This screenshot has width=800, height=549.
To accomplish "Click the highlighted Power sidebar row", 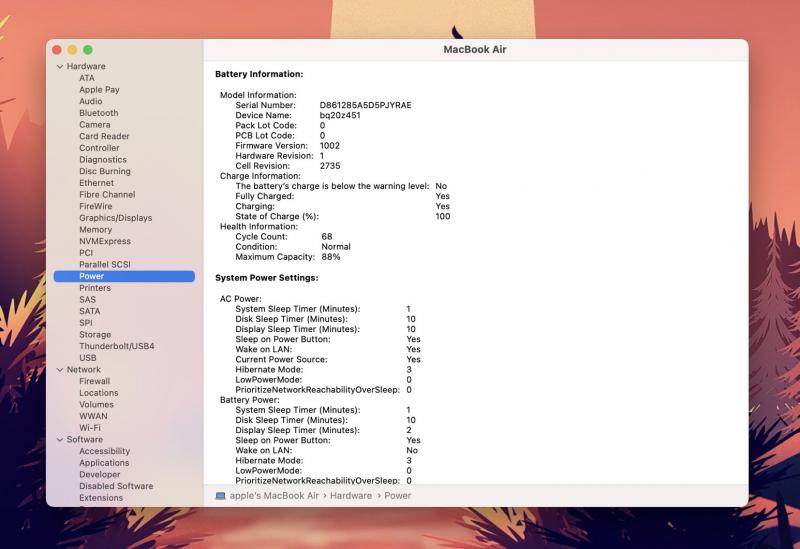I will (124, 276).
